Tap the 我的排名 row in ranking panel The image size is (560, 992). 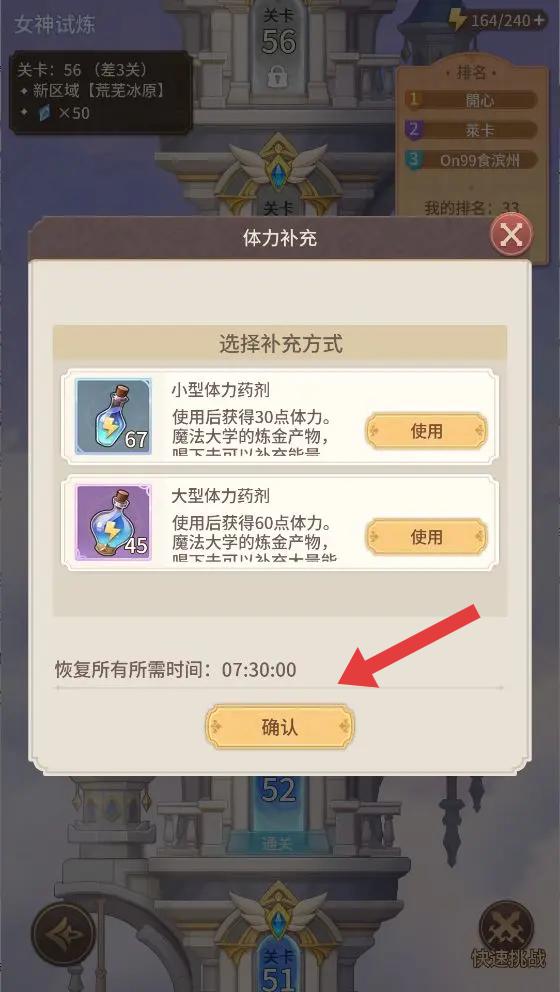[x=471, y=207]
